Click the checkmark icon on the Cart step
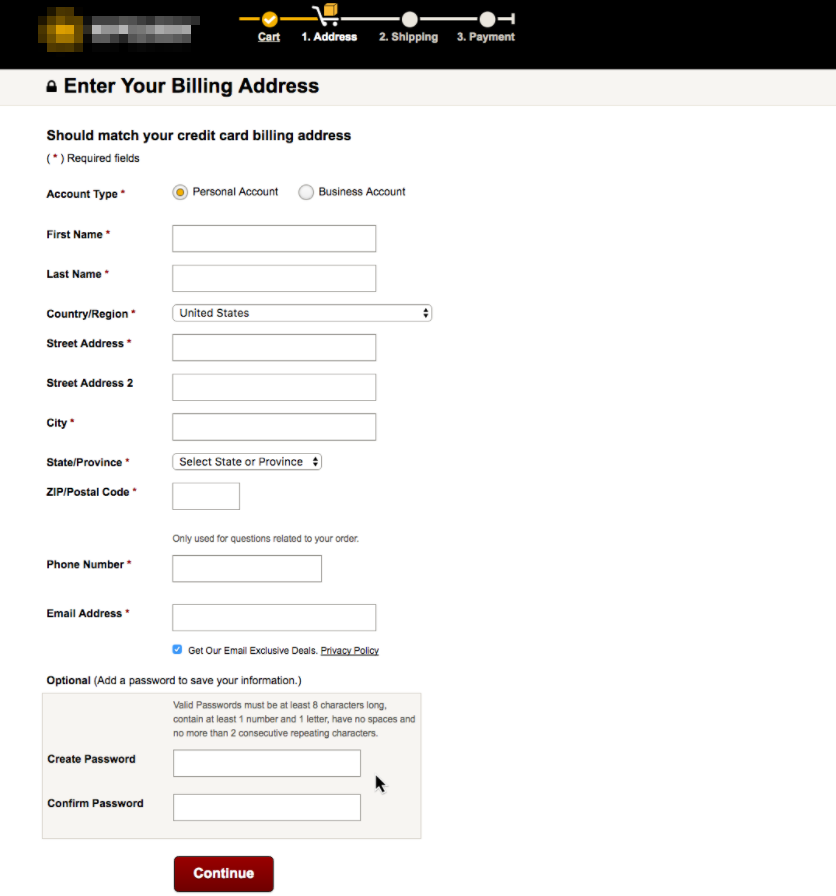 pyautogui.click(x=267, y=17)
